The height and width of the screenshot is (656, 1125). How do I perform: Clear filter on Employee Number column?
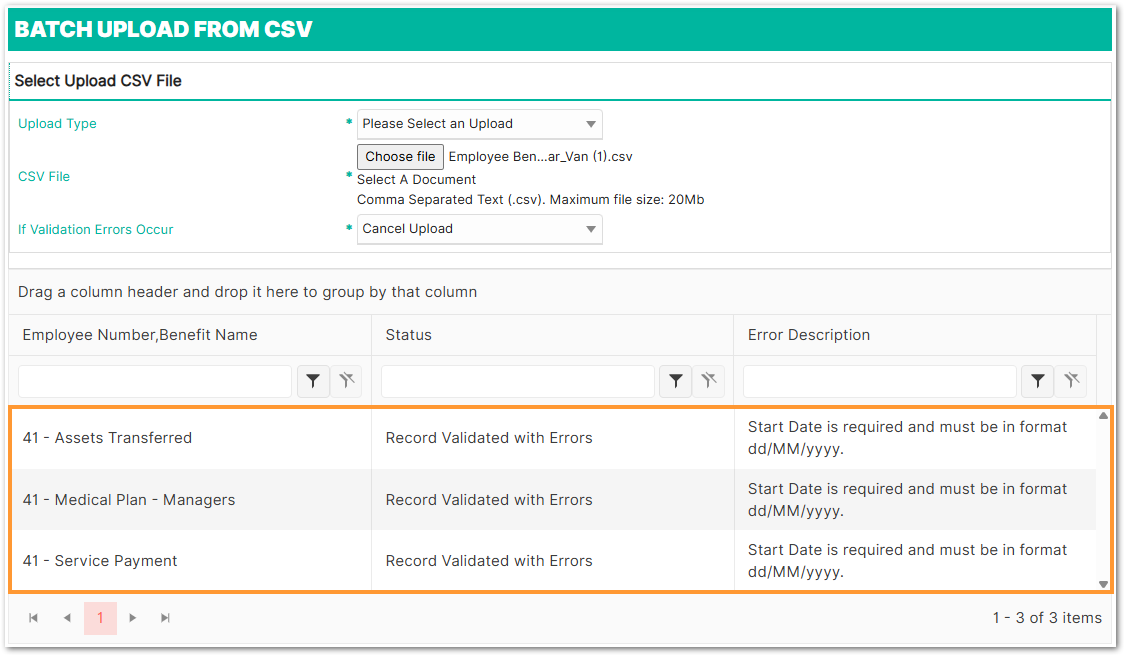click(346, 381)
